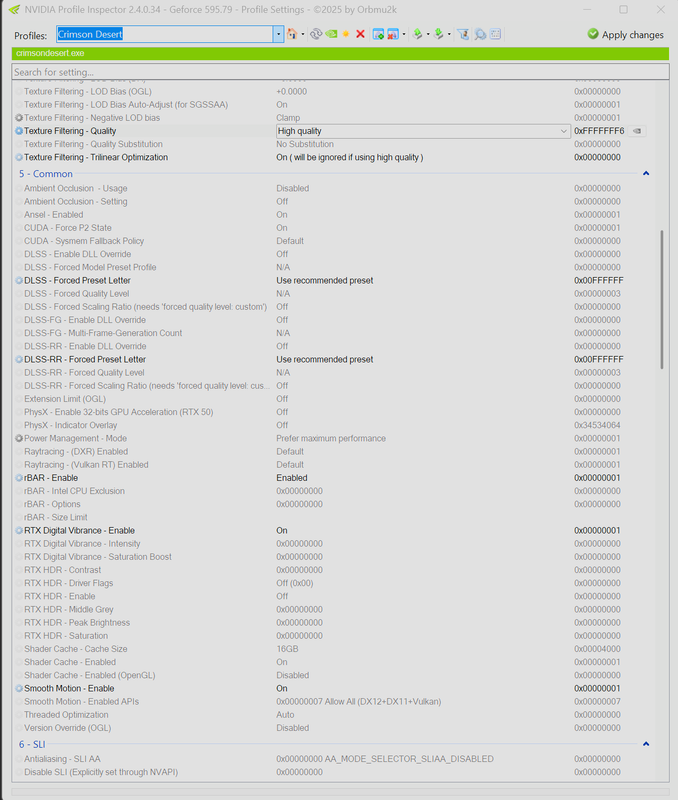Collapse the 6 - SLI section chevron
The image size is (678, 800).
[x=646, y=744]
